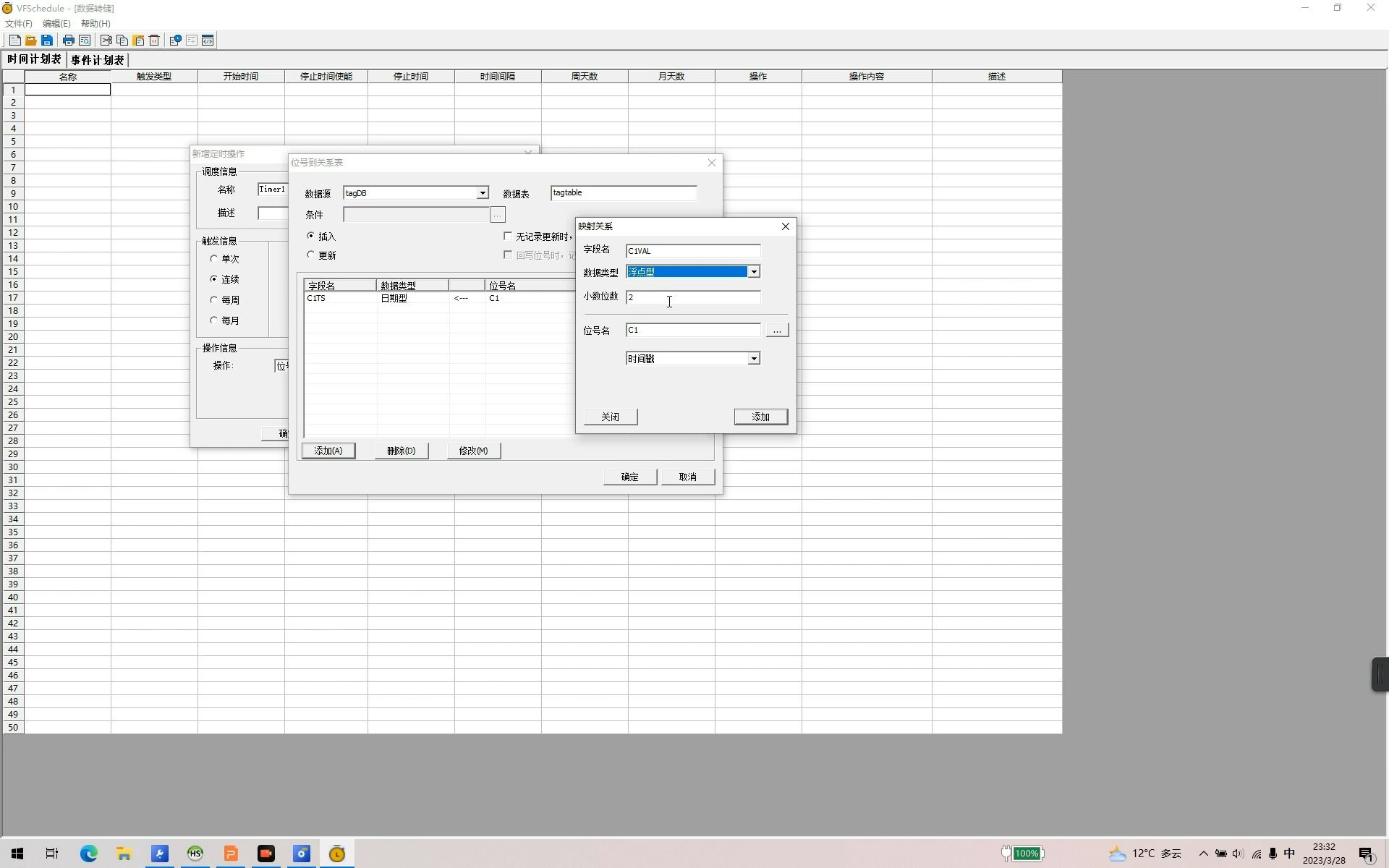The height and width of the screenshot is (868, 1389).
Task: Check the 回写位号时 checkbox
Action: 508,255
